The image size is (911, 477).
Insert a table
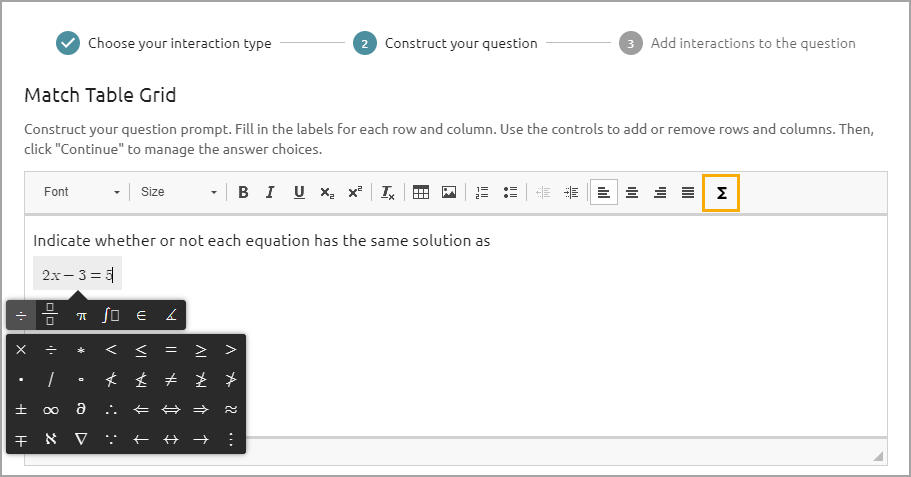point(421,192)
